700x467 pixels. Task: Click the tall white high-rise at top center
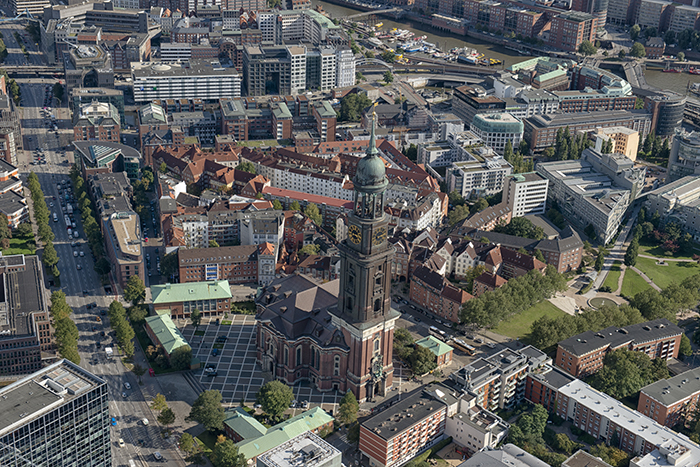click(300, 67)
